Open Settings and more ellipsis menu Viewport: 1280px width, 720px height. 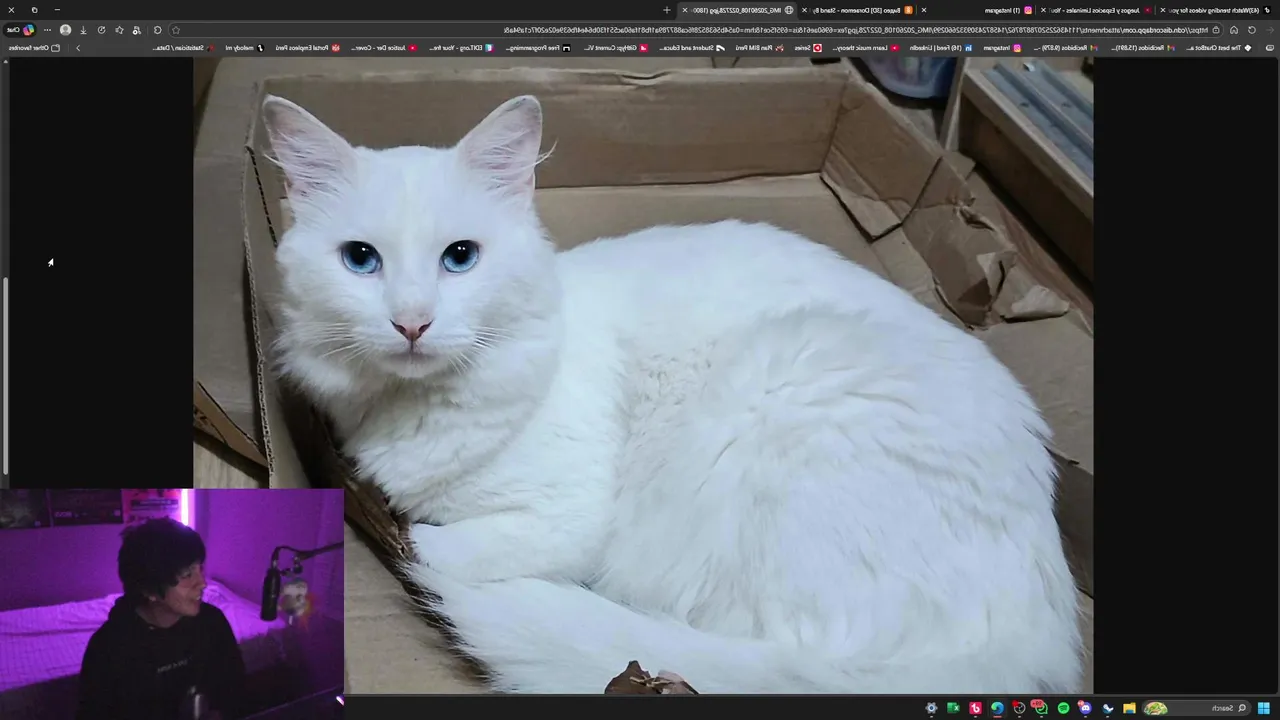(x=47, y=30)
